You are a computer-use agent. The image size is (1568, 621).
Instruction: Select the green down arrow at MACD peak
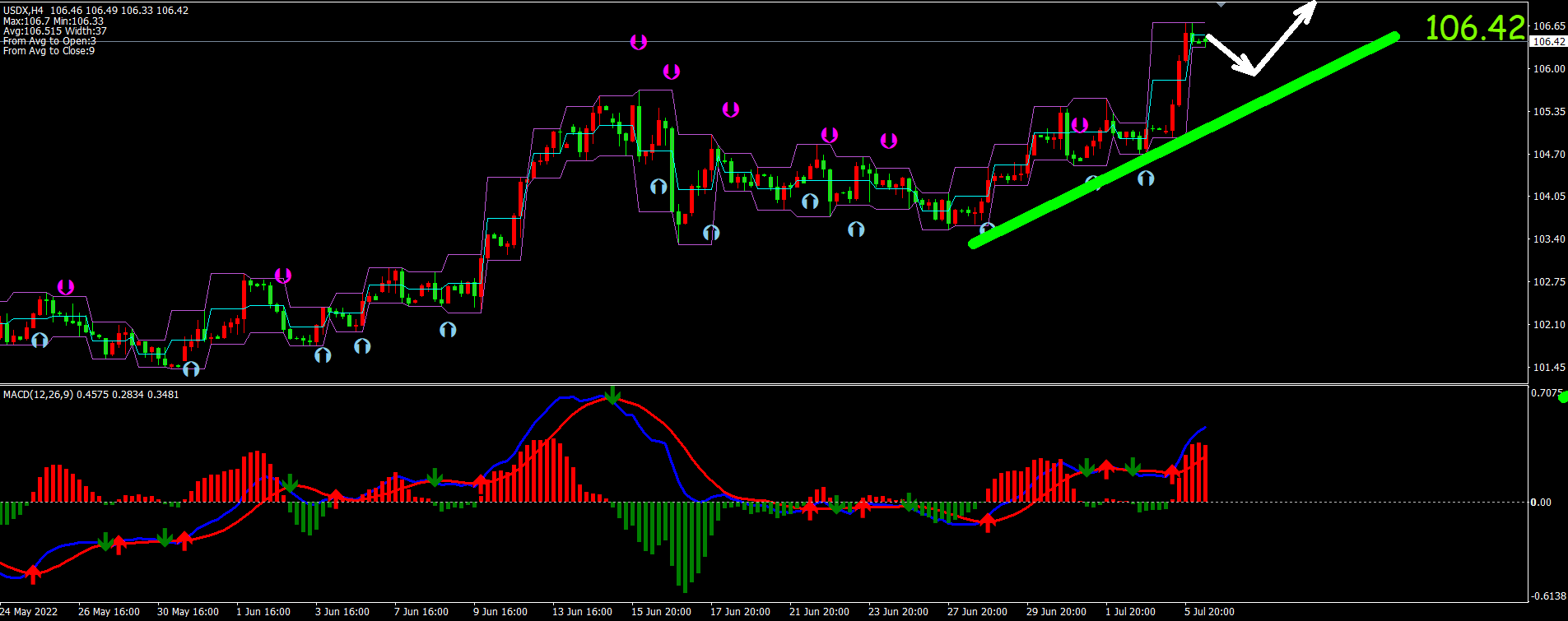click(612, 396)
